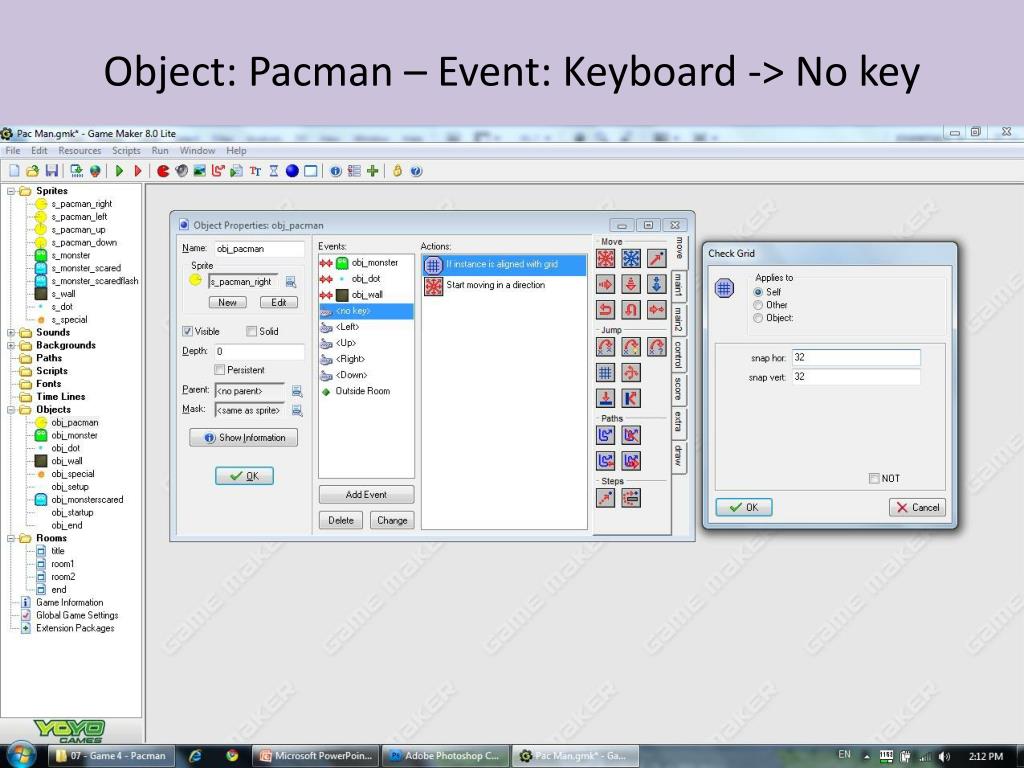
Task: Open the Resources menu
Action: click(x=80, y=151)
